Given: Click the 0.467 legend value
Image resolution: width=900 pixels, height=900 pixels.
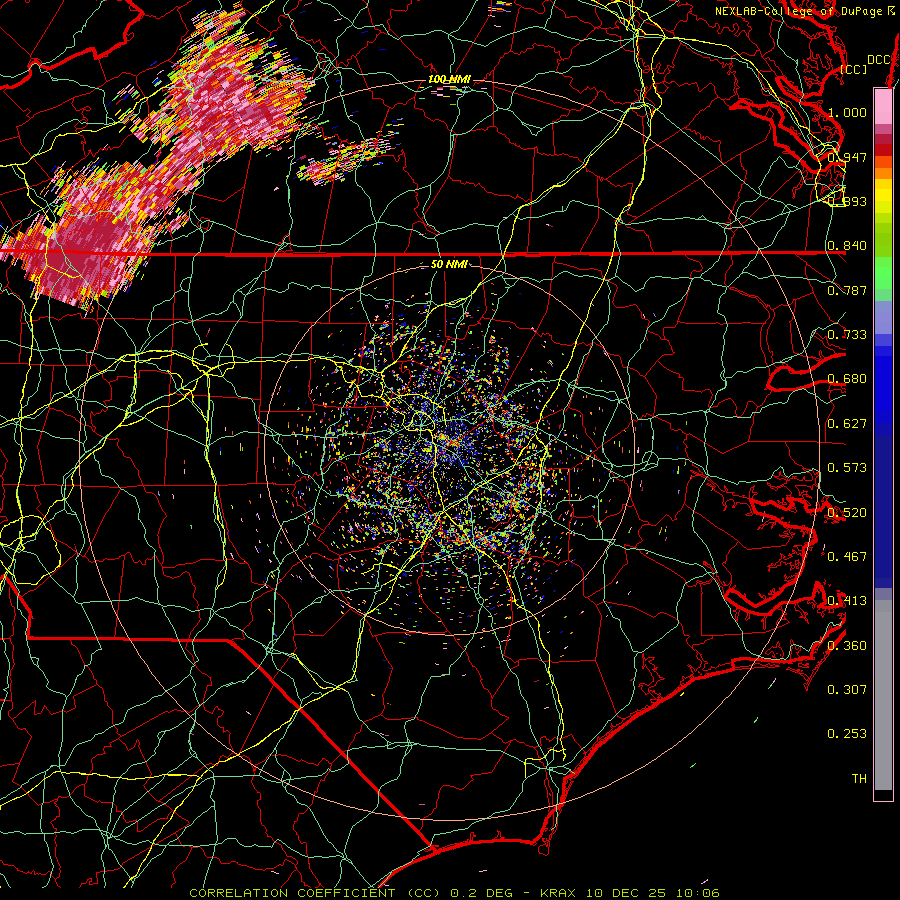Looking at the screenshot, I should point(847,557).
